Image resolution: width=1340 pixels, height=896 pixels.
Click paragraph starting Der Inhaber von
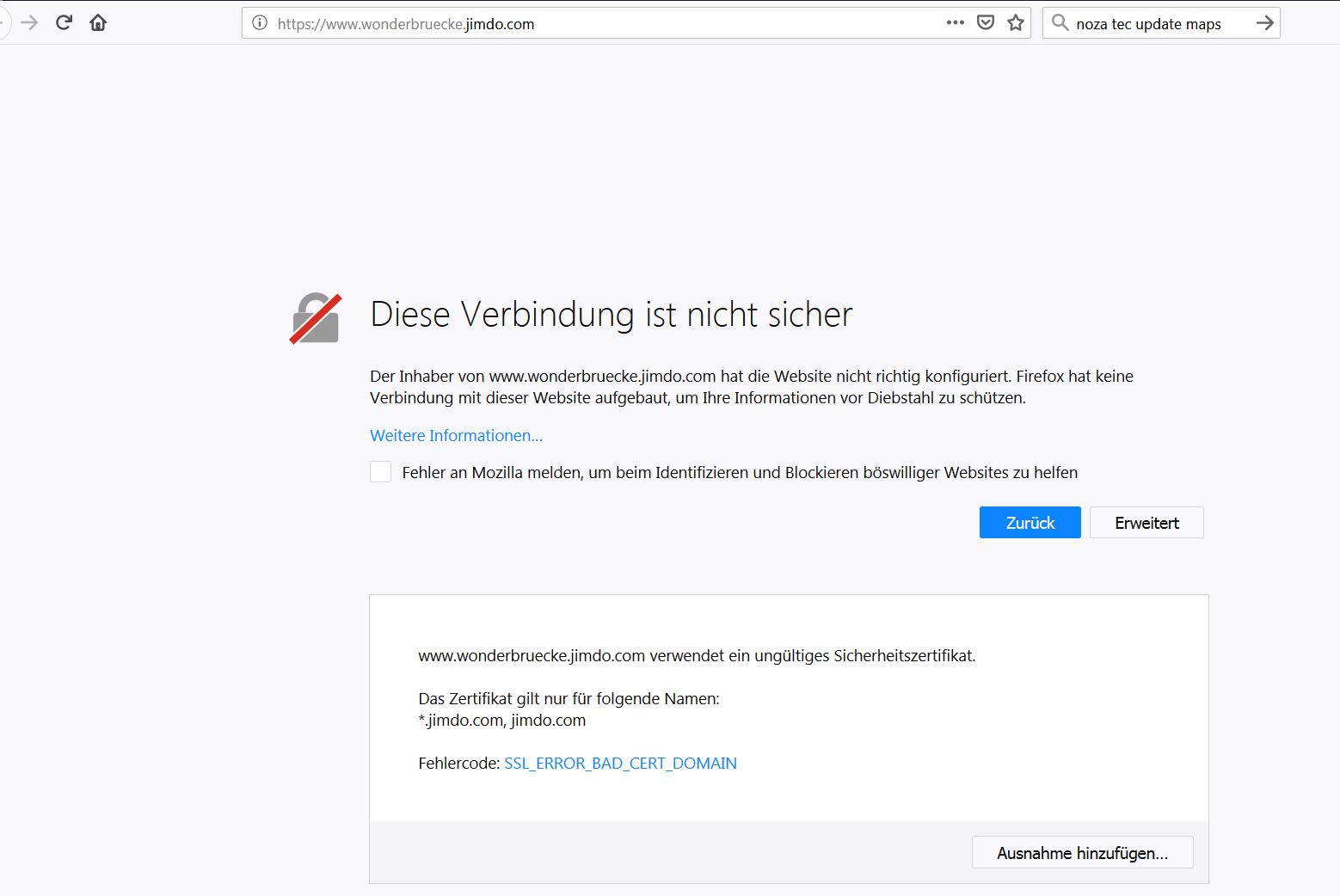752,387
